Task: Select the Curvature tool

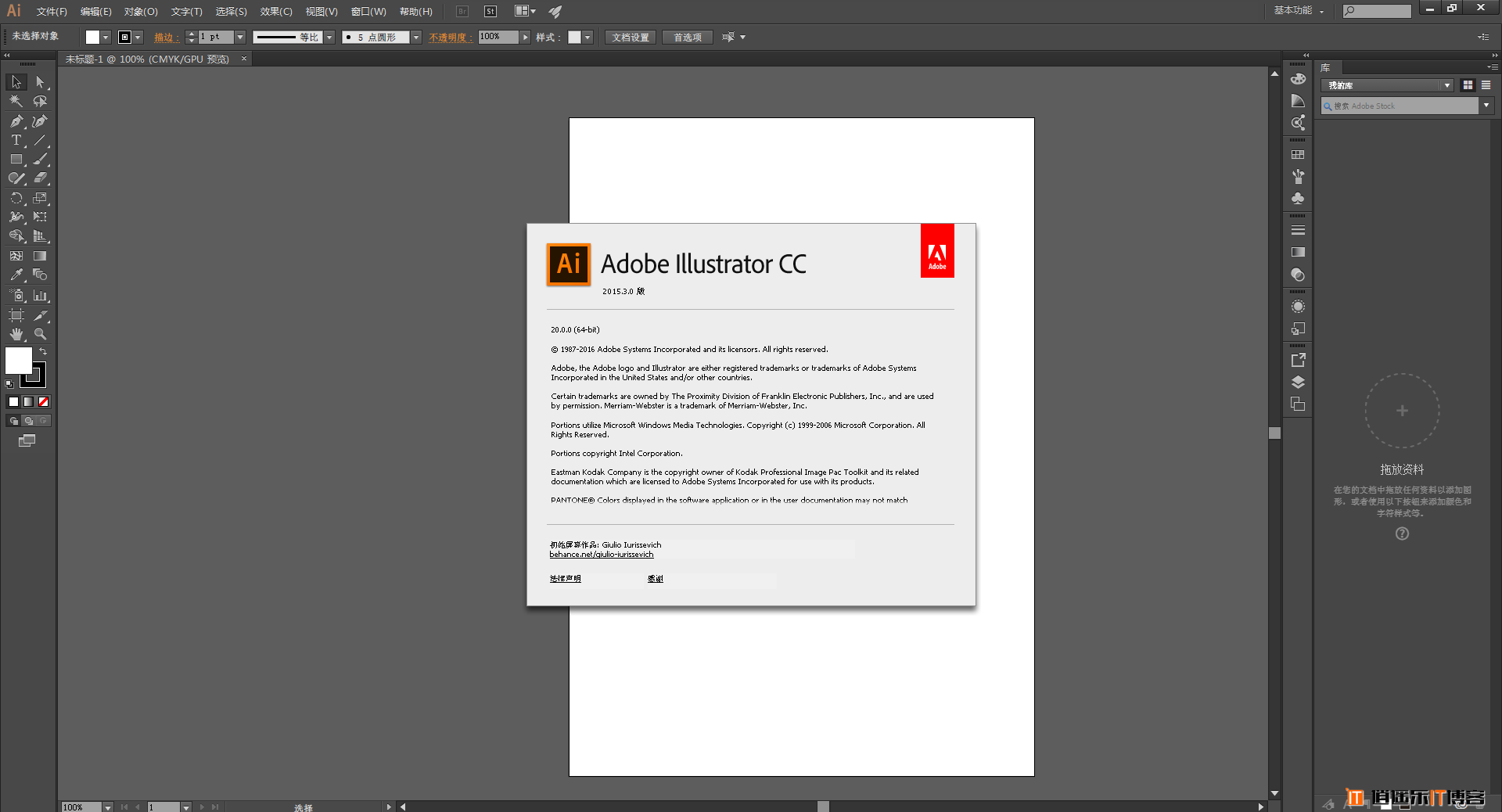Action: click(40, 121)
